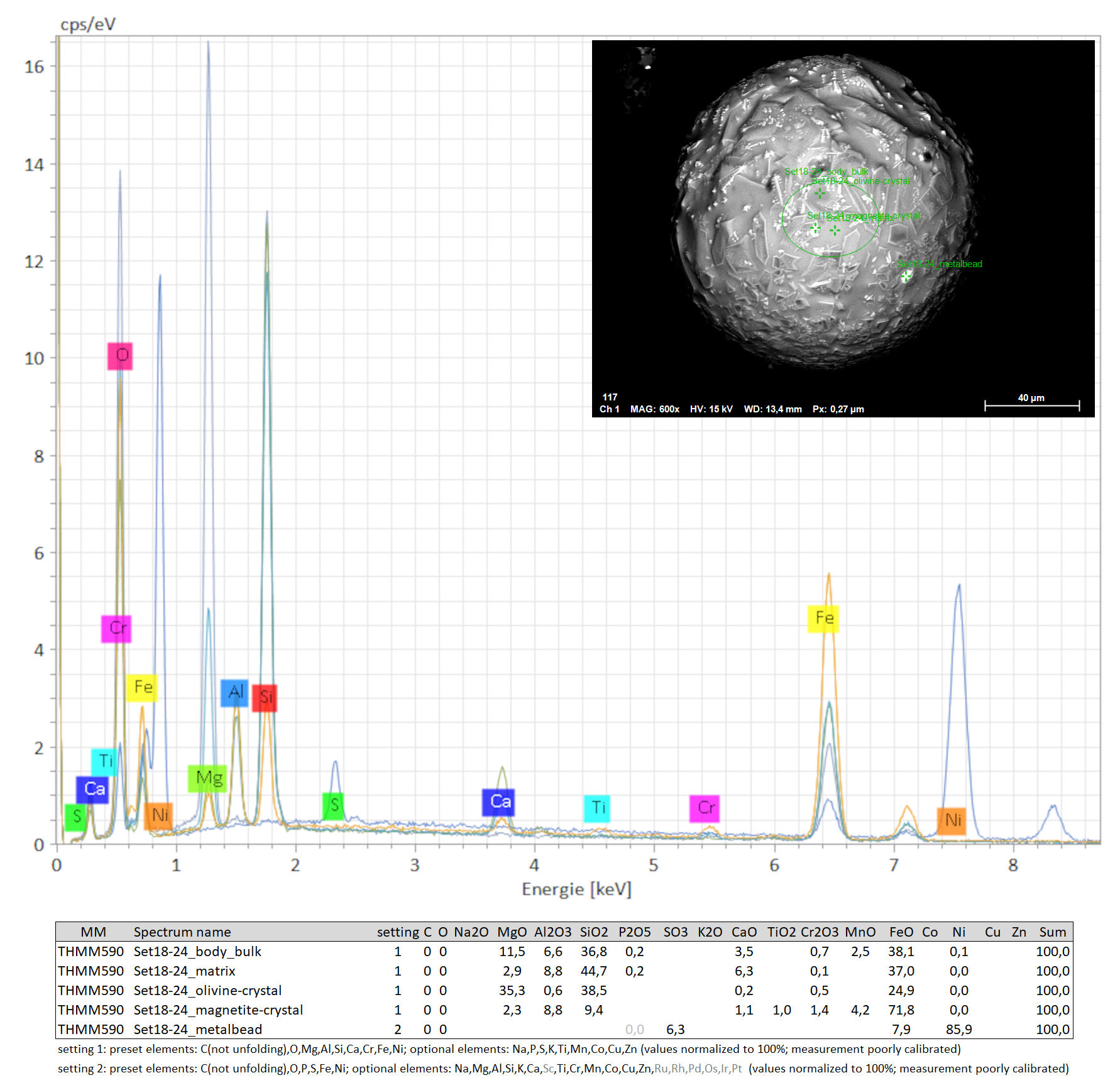The image size is (1120, 1090).
Task: Click the Energie [keV] axis title
Action: pos(576,889)
